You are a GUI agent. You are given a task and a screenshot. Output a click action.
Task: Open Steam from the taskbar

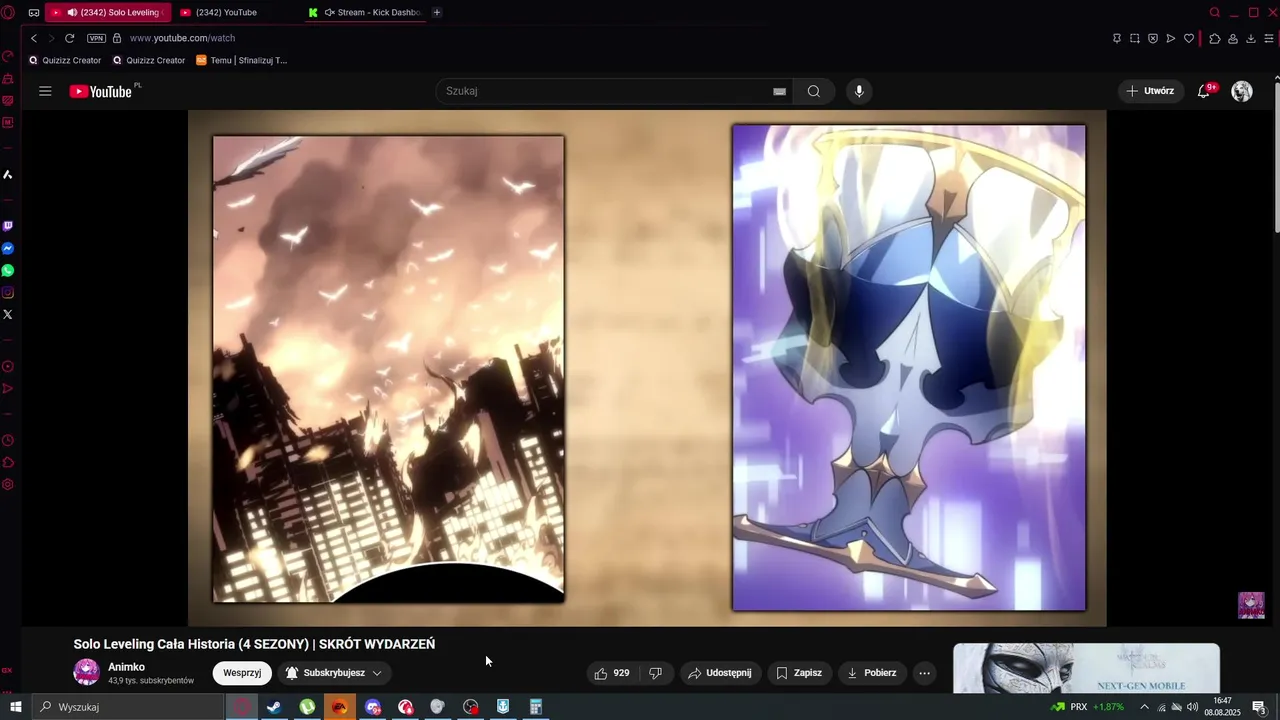click(x=273, y=707)
